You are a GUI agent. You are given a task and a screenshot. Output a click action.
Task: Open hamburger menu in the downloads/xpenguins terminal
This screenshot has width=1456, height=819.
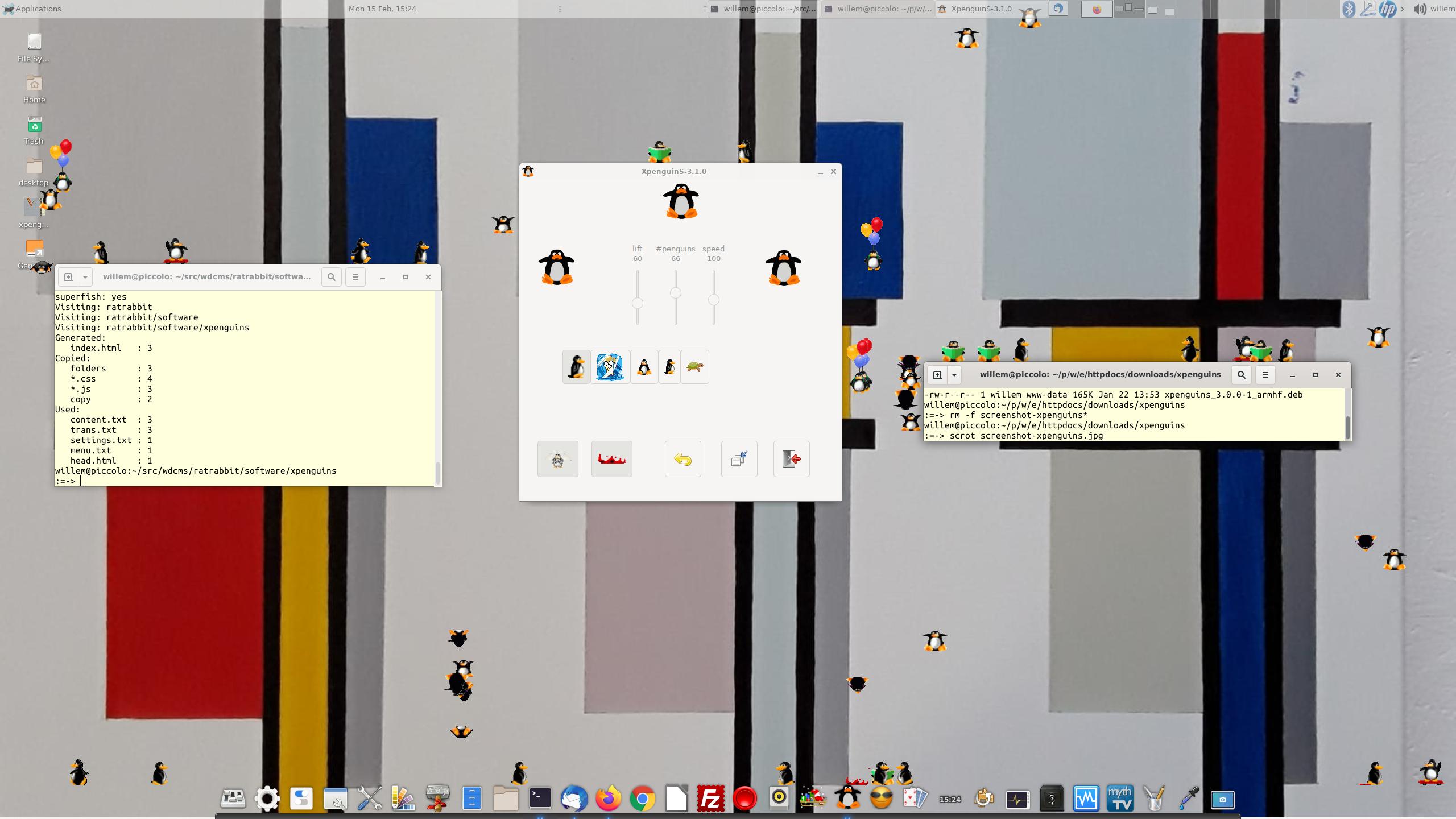(x=1265, y=375)
